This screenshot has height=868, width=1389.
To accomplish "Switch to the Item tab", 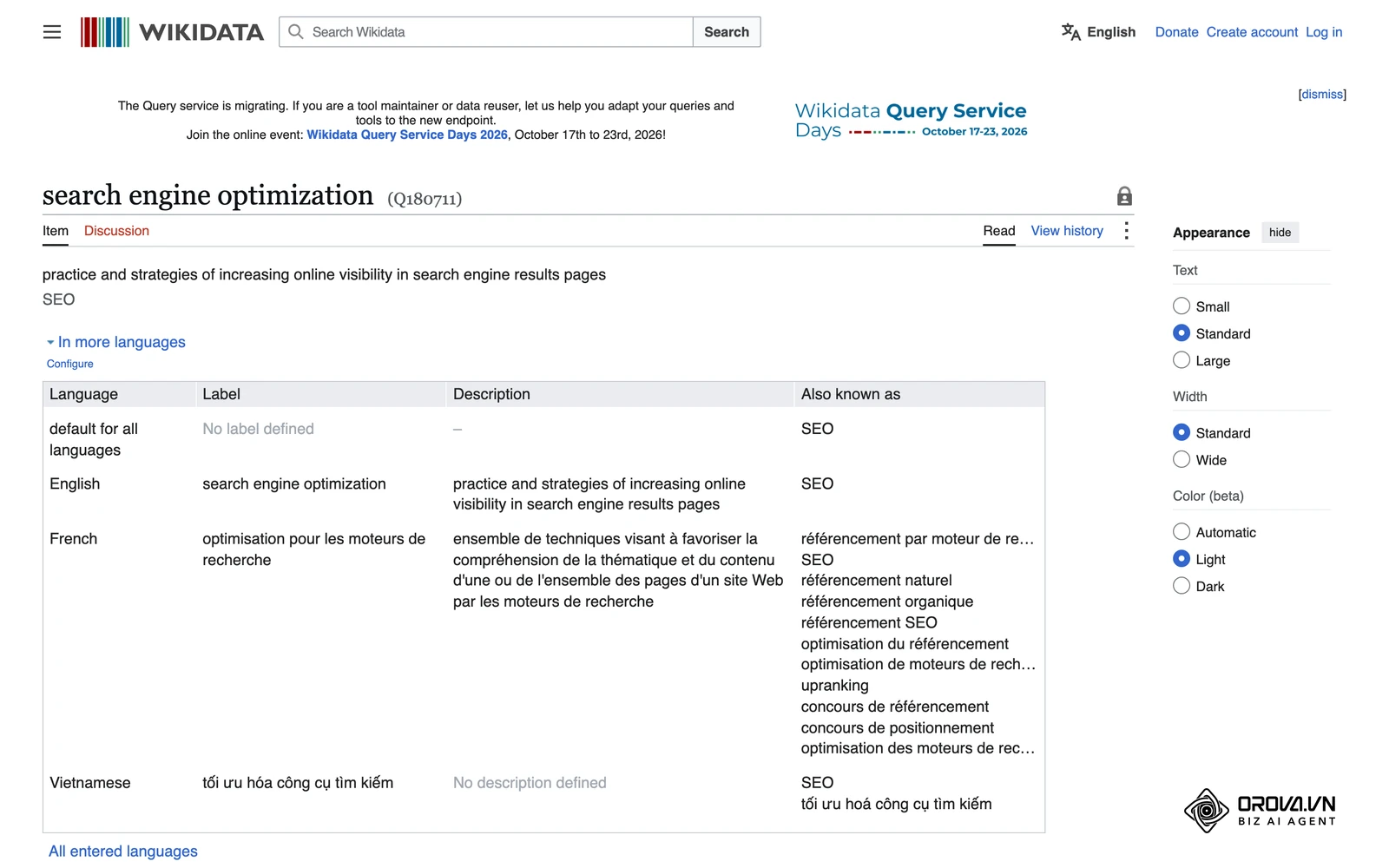I will [56, 231].
